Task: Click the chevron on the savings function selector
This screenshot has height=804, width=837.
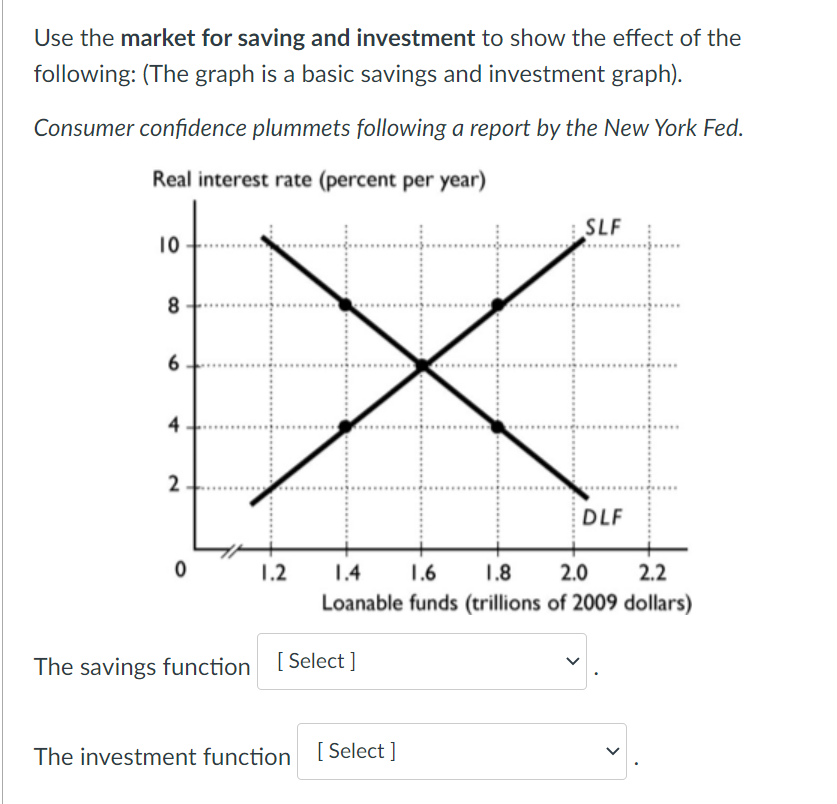Action: (571, 659)
